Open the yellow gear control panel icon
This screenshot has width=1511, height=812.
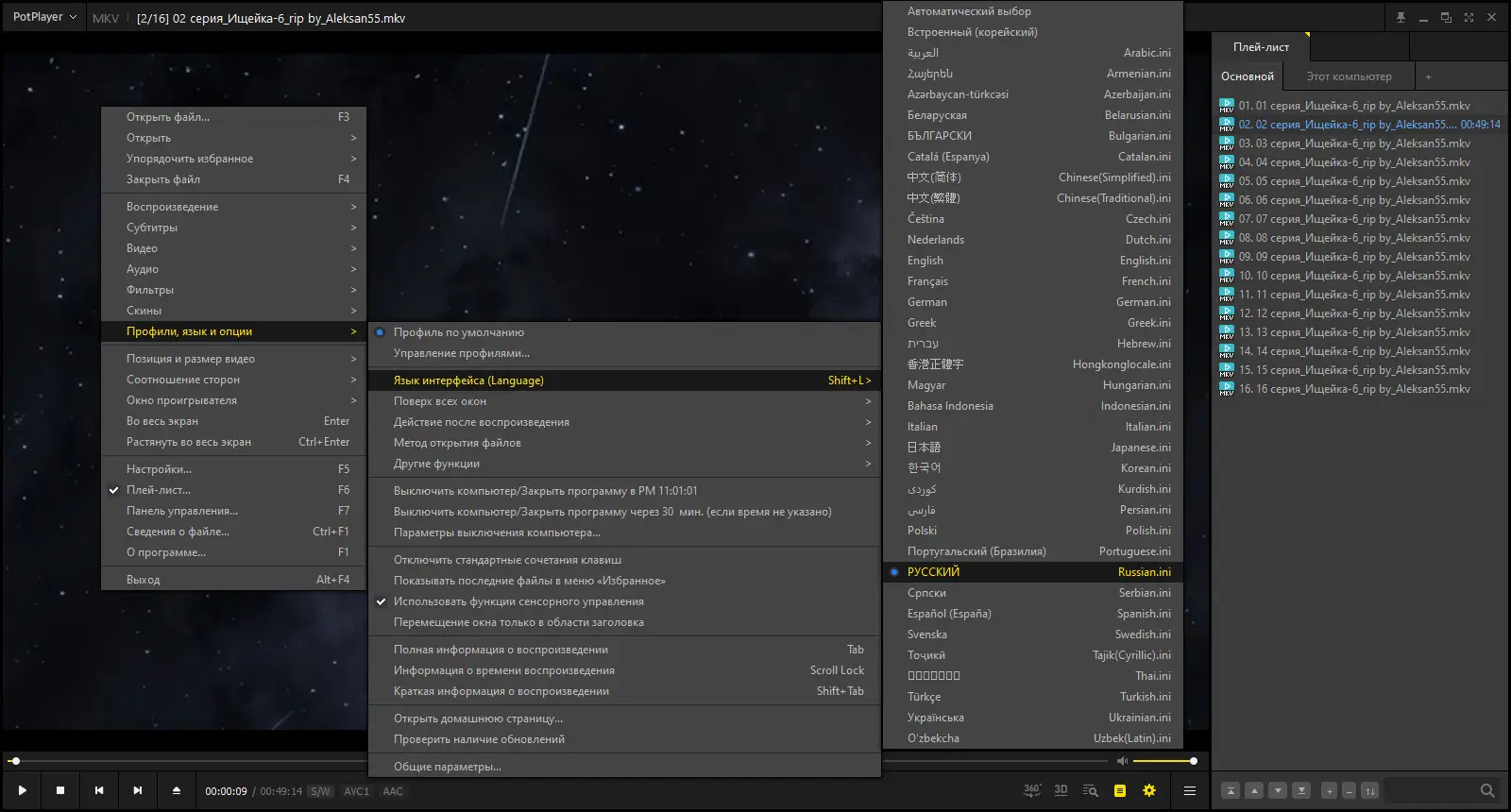pos(1149,790)
